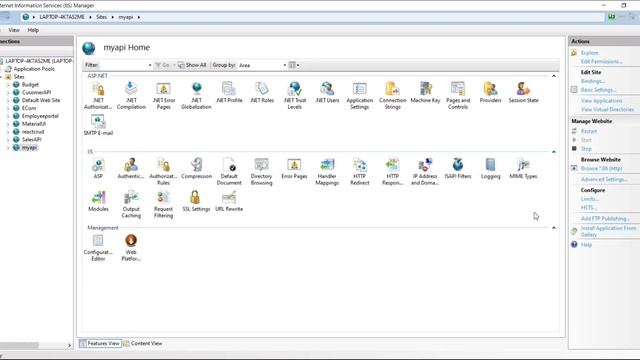This screenshot has width=640, height=360.
Task: Open .NET Users feature
Action: tap(327, 92)
